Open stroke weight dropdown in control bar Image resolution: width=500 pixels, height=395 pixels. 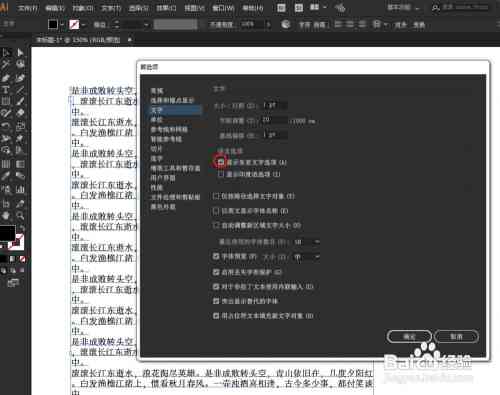pos(146,24)
